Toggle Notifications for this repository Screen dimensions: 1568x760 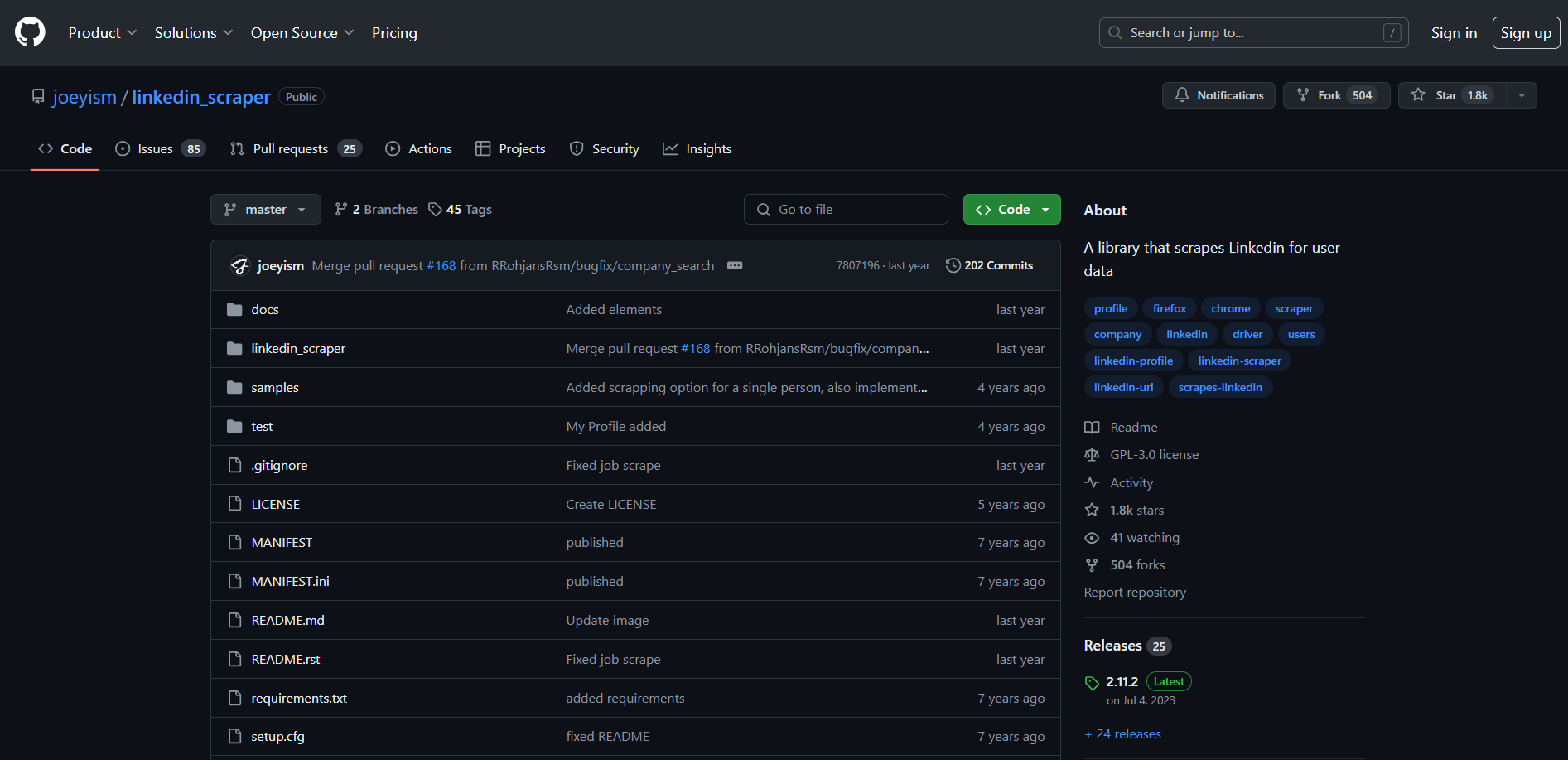pyautogui.click(x=1218, y=95)
